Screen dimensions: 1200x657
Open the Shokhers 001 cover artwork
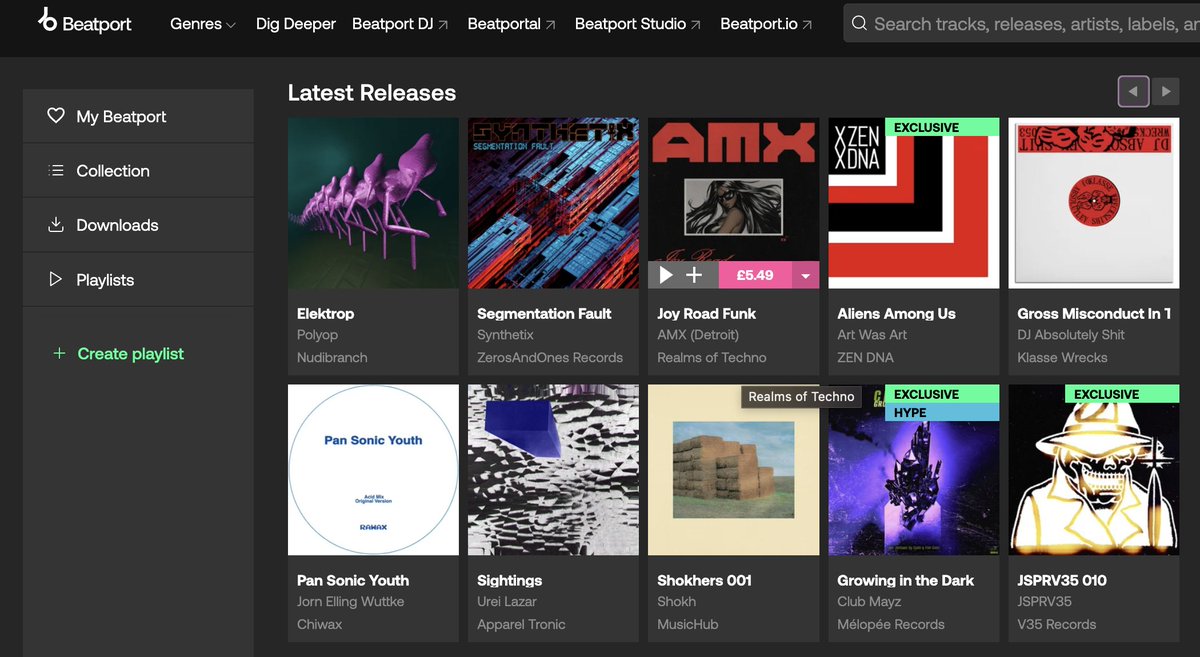coord(733,470)
